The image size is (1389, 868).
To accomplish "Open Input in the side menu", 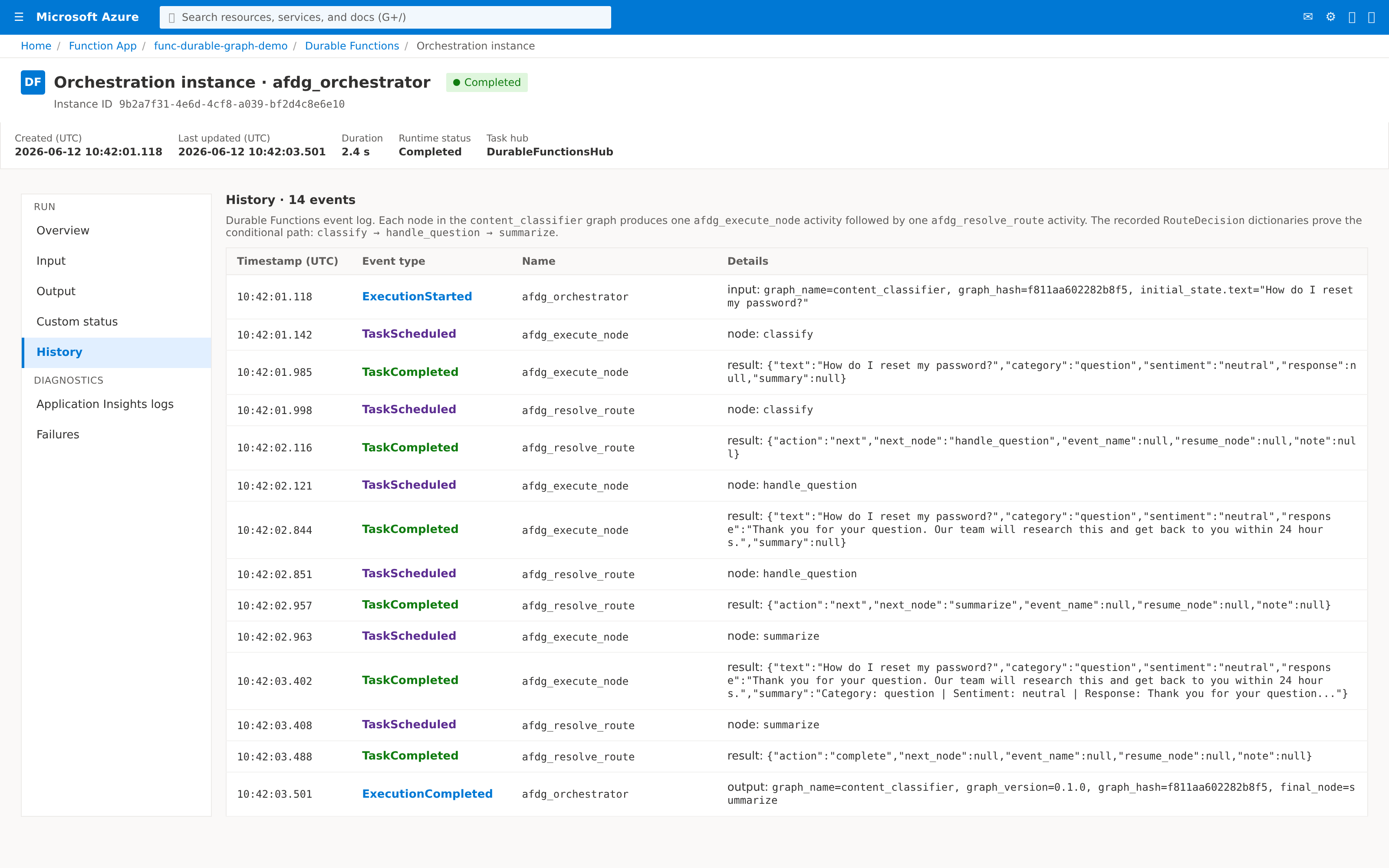I will coord(116,261).
